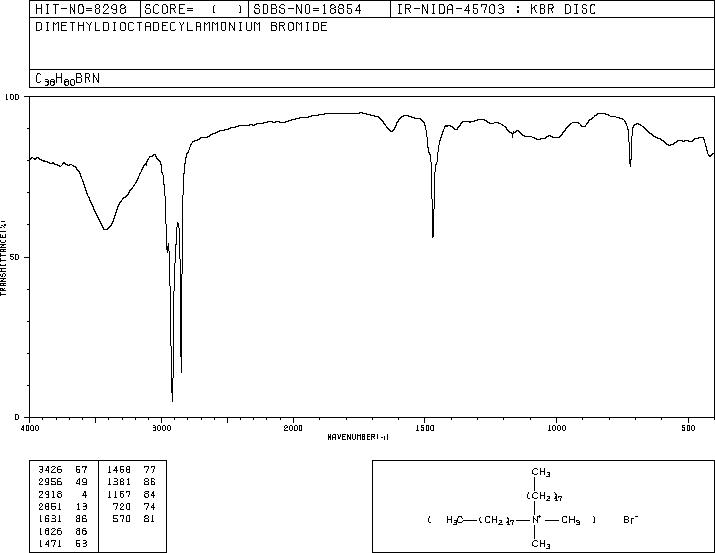Image resolution: width=715 pixels, height=553 pixels.
Task: Click transmittance value 74 beside 720
Action: 150,506
